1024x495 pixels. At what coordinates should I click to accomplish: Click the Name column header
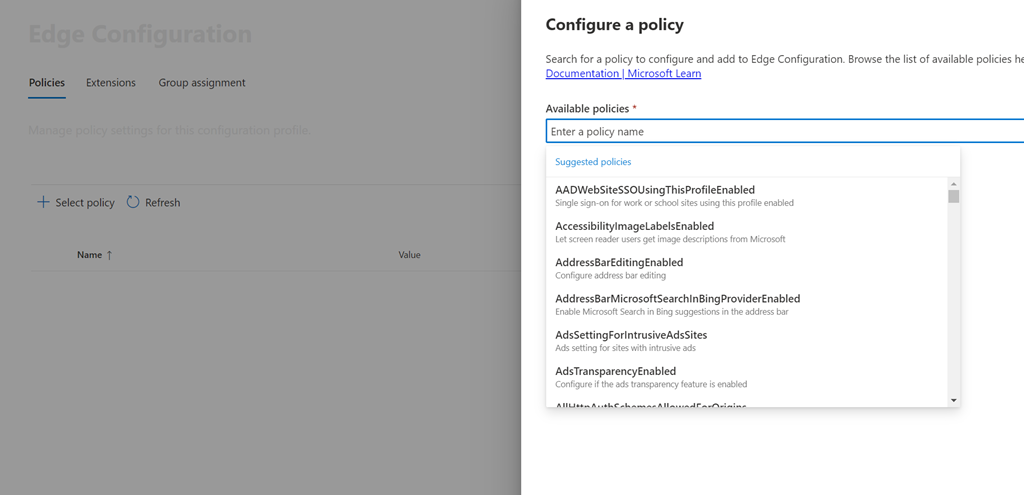(x=89, y=255)
